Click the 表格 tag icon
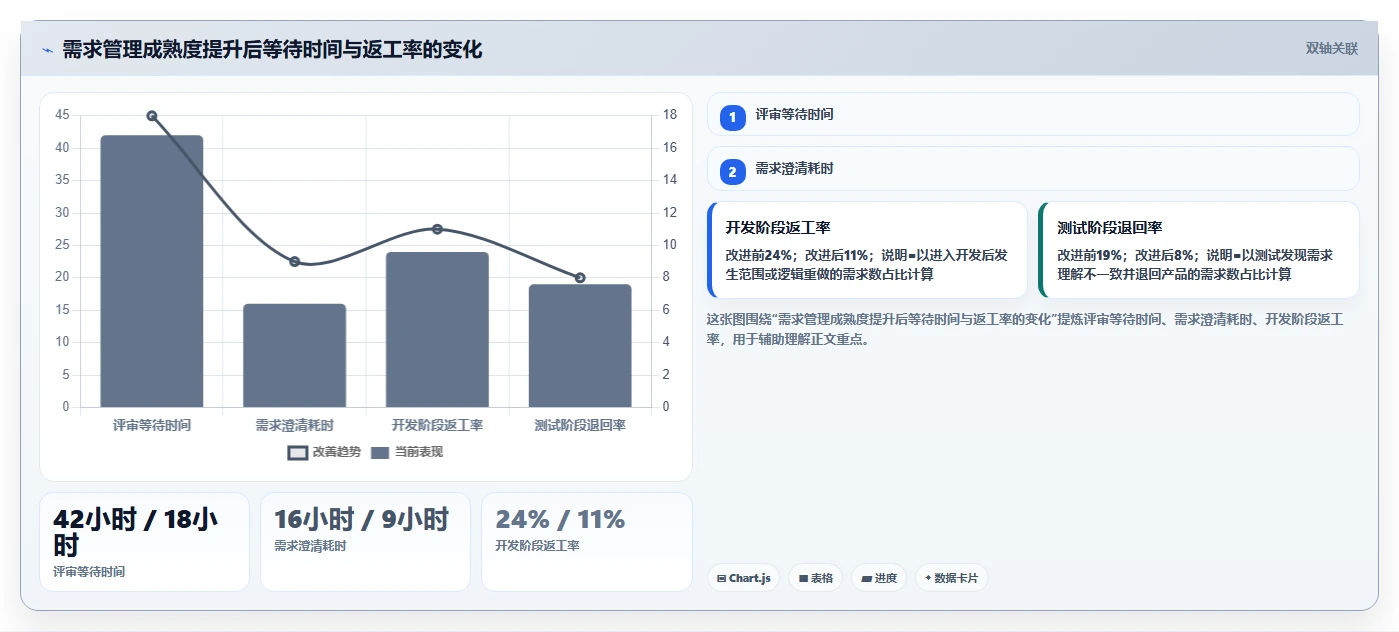 coord(803,579)
